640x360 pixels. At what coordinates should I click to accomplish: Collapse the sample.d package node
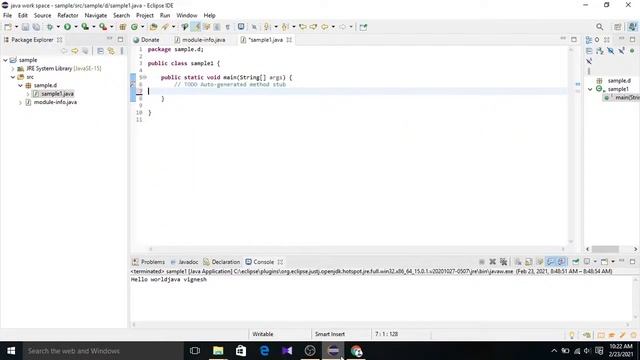(20, 85)
